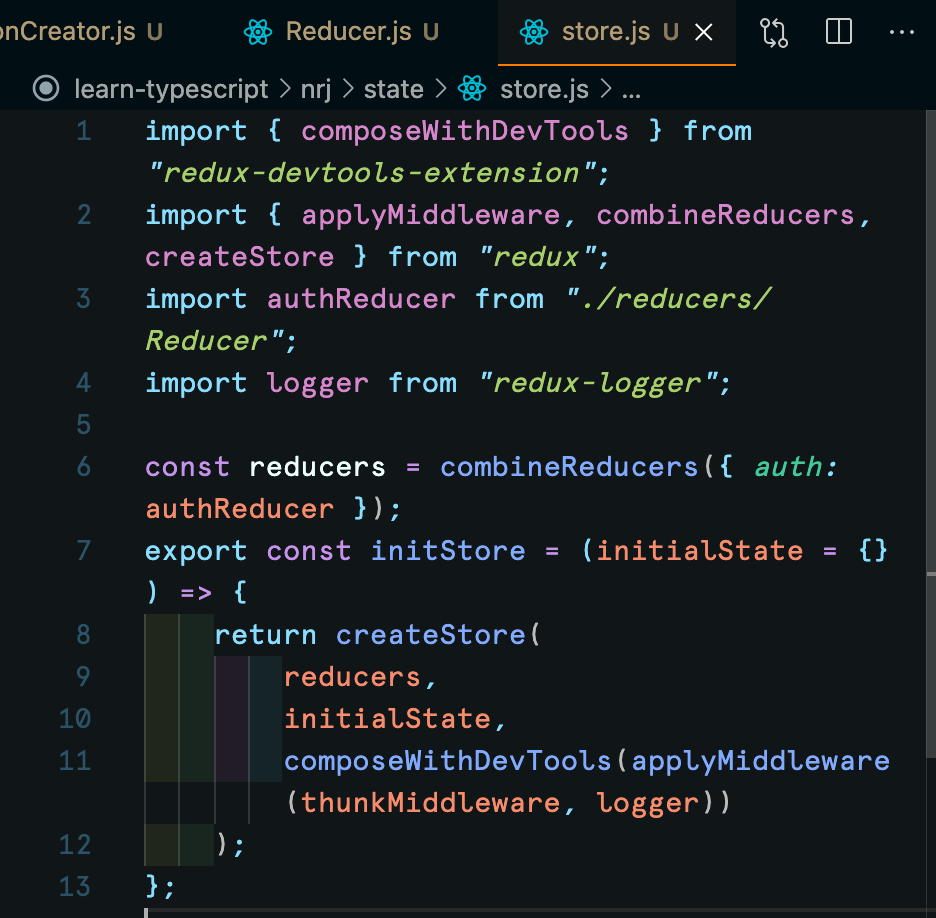Click applyMiddleware in the redux import
The image size is (936, 918).
(430, 215)
